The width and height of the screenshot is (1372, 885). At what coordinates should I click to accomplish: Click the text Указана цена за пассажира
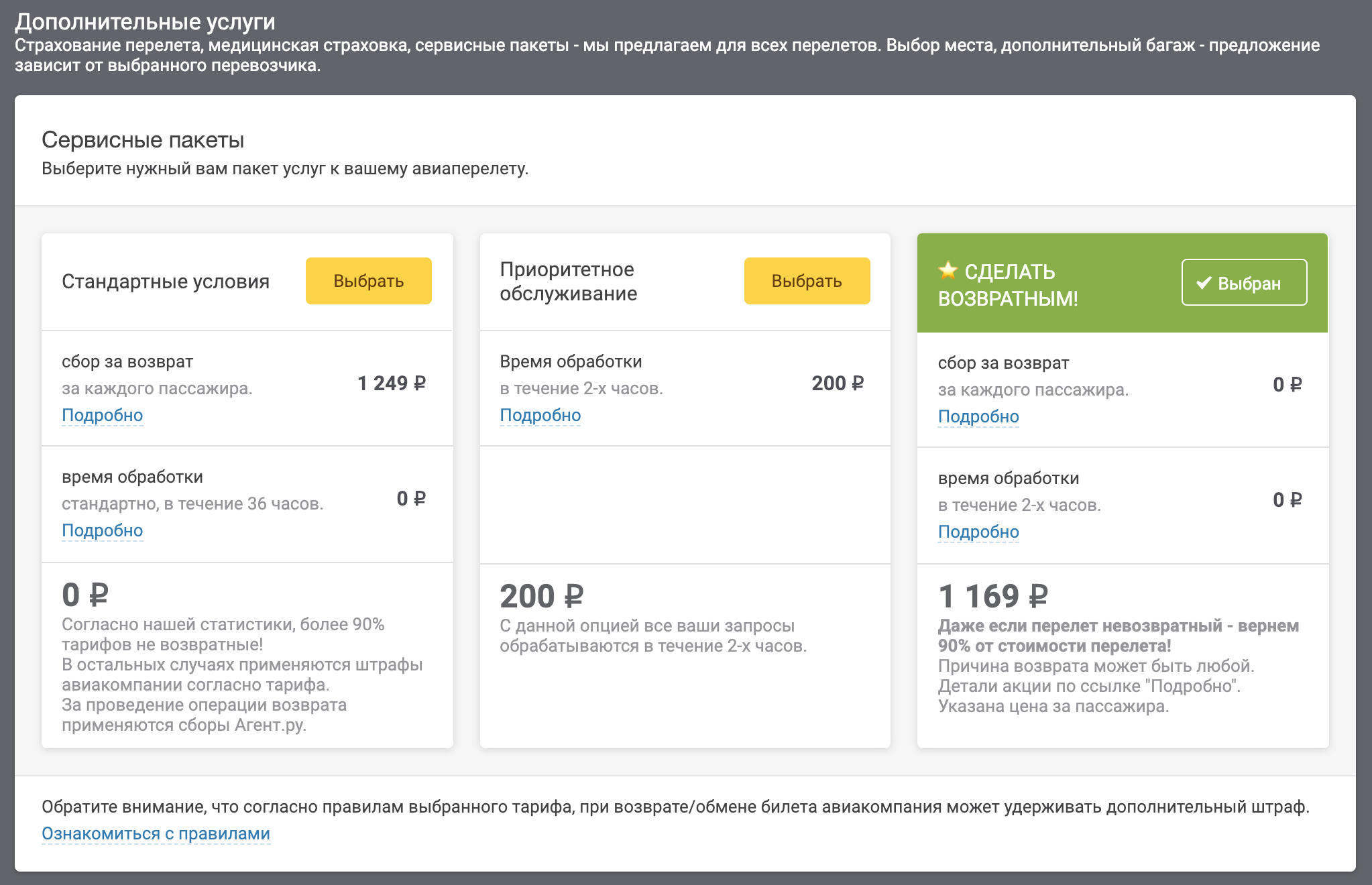(1053, 706)
